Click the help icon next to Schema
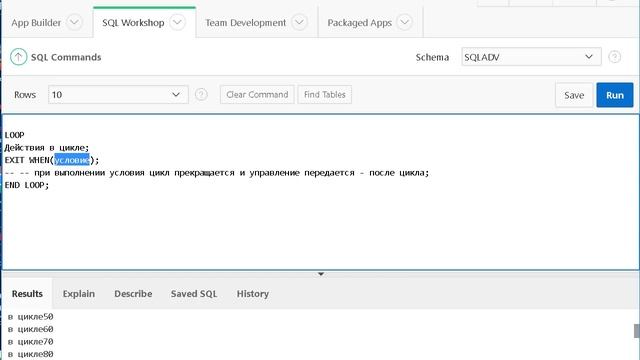The width and height of the screenshot is (640, 360). (x=614, y=57)
